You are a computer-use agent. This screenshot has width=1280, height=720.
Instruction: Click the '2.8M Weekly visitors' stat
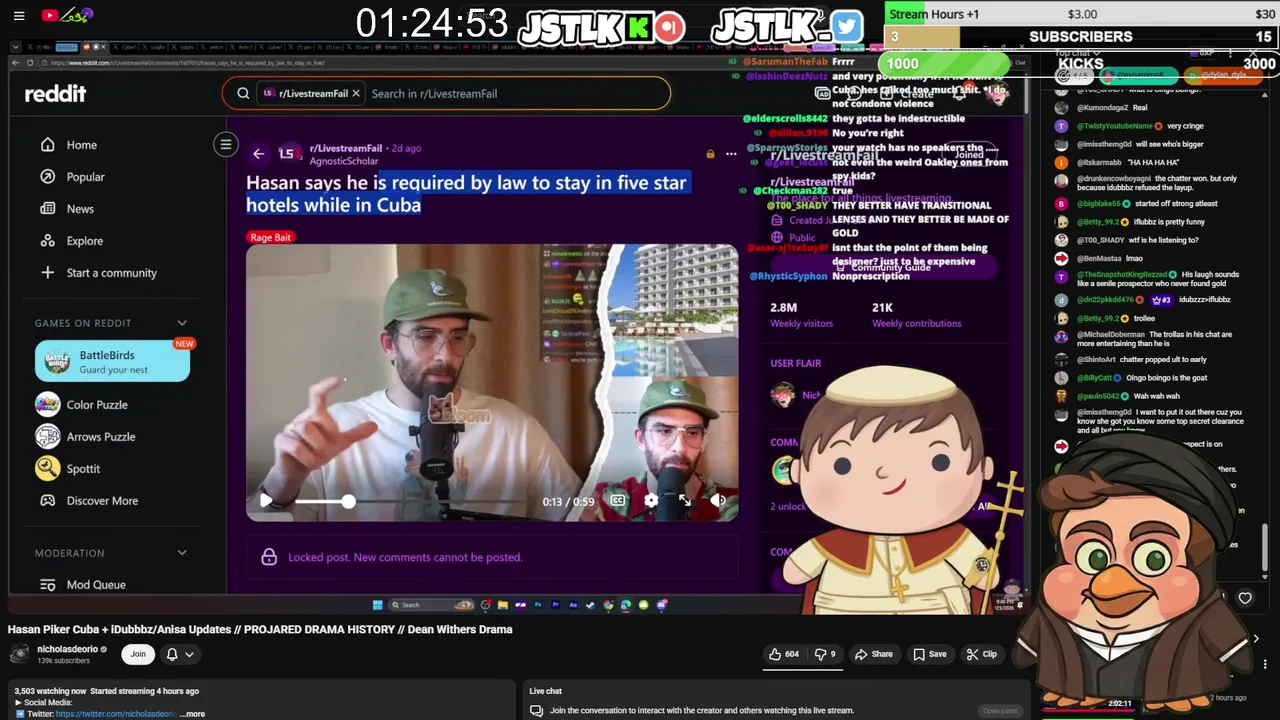coord(801,315)
